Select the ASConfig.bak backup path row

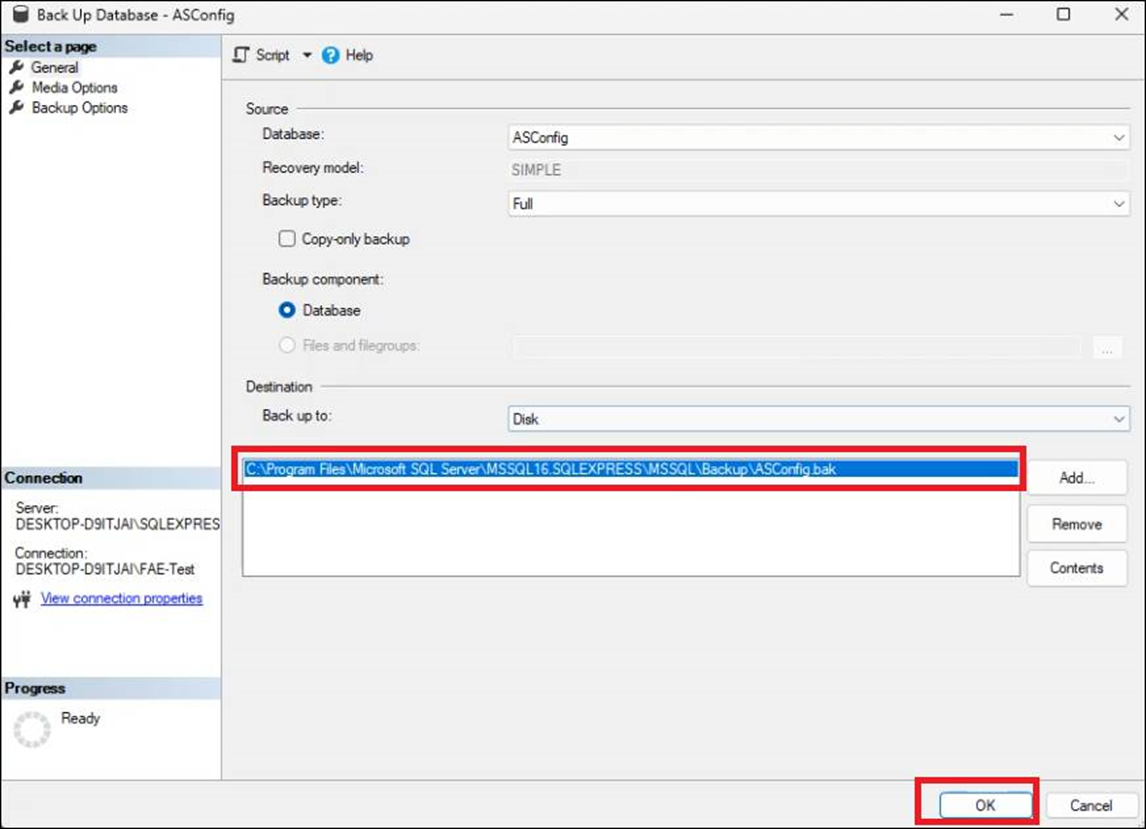(x=631, y=469)
